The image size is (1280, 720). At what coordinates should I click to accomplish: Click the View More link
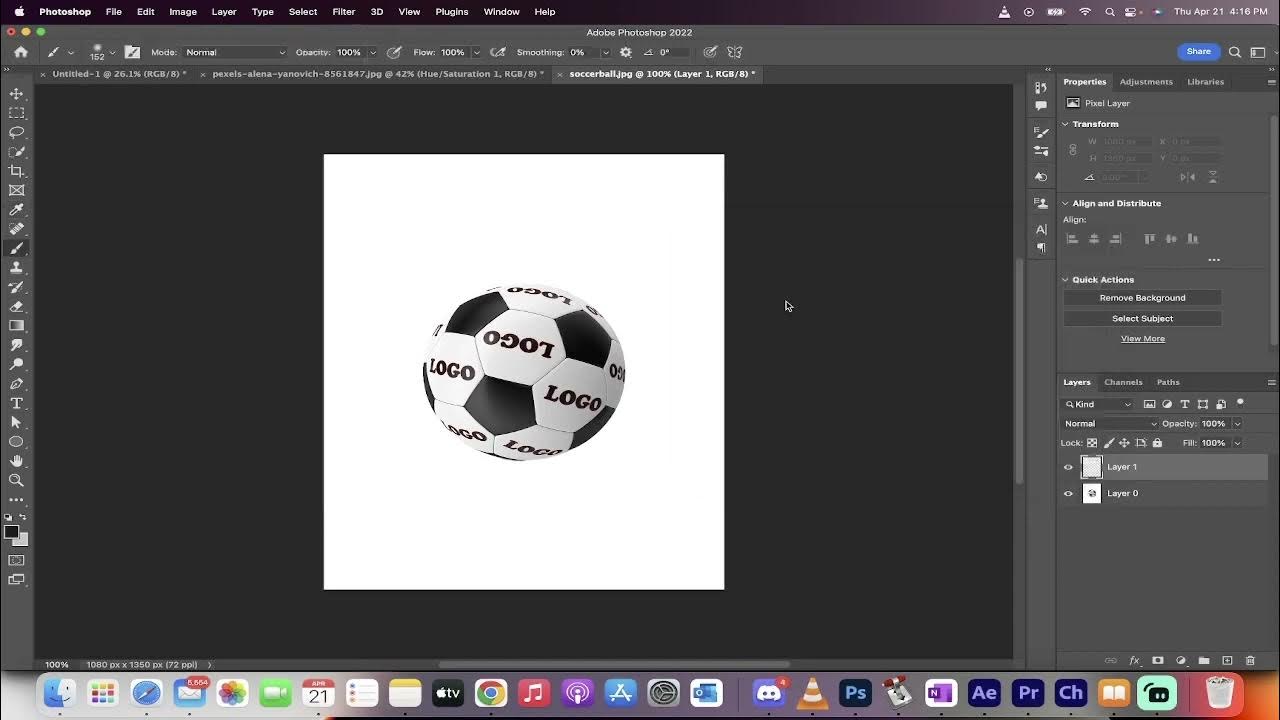point(1143,338)
